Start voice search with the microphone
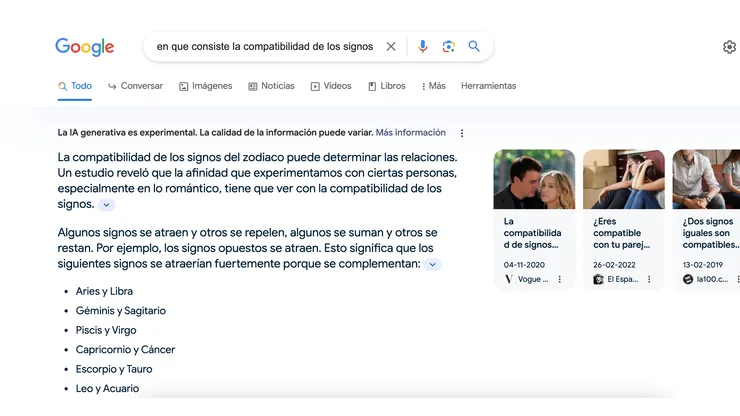Image resolution: width=740 pixels, height=416 pixels. [x=422, y=46]
